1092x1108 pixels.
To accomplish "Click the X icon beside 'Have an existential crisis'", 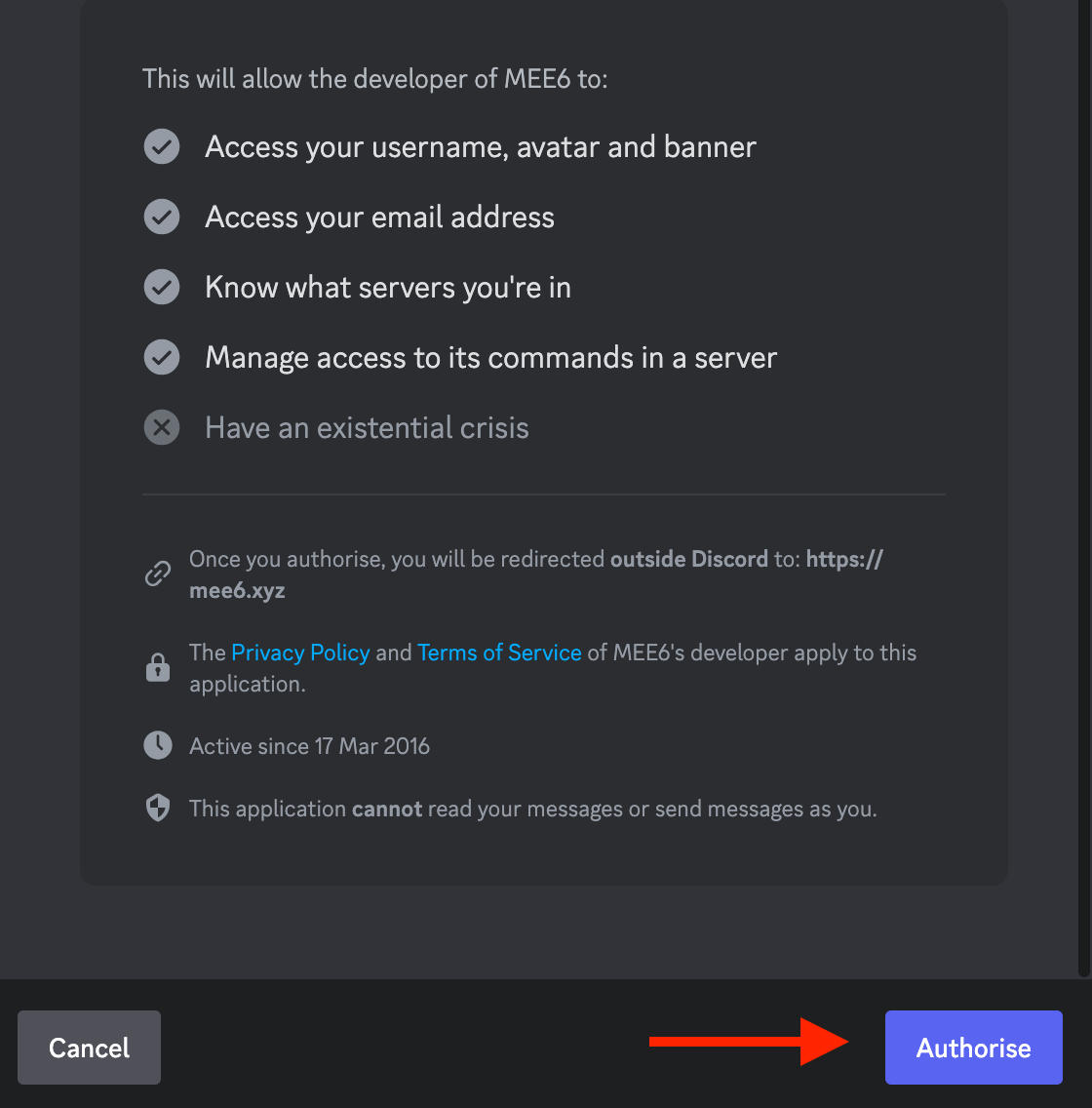I will pyautogui.click(x=161, y=427).
